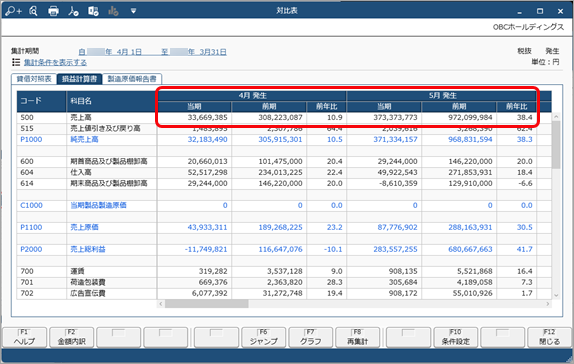Click the 科目名 column header
The image size is (574, 364).
click(111, 101)
